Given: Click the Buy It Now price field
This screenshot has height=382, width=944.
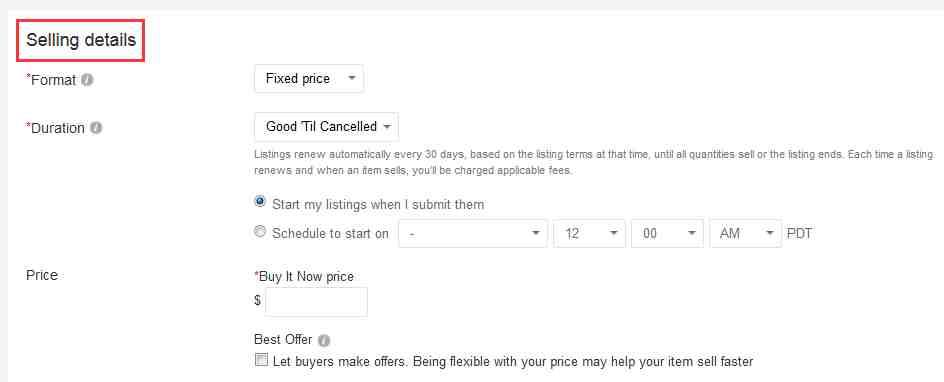Looking at the screenshot, I should (316, 301).
